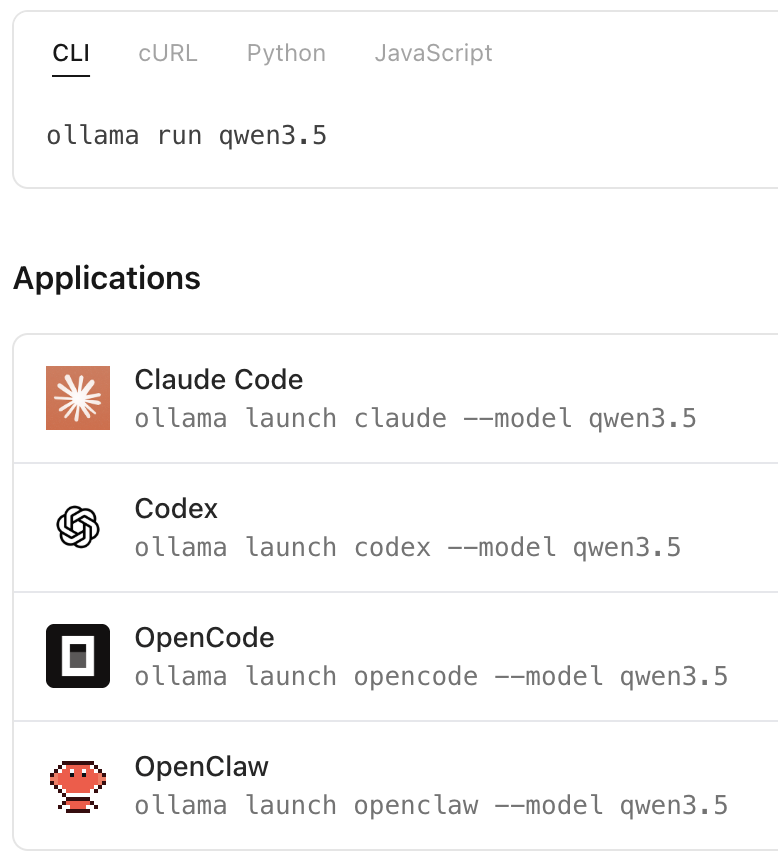Image resolution: width=778 pixels, height=862 pixels.
Task: Click qwen3.5 in the OpenClaw launch command
Action: [674, 804]
